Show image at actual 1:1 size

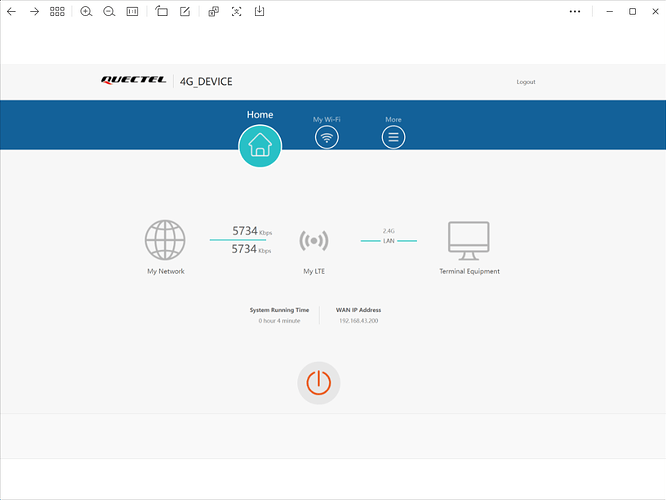tap(133, 11)
